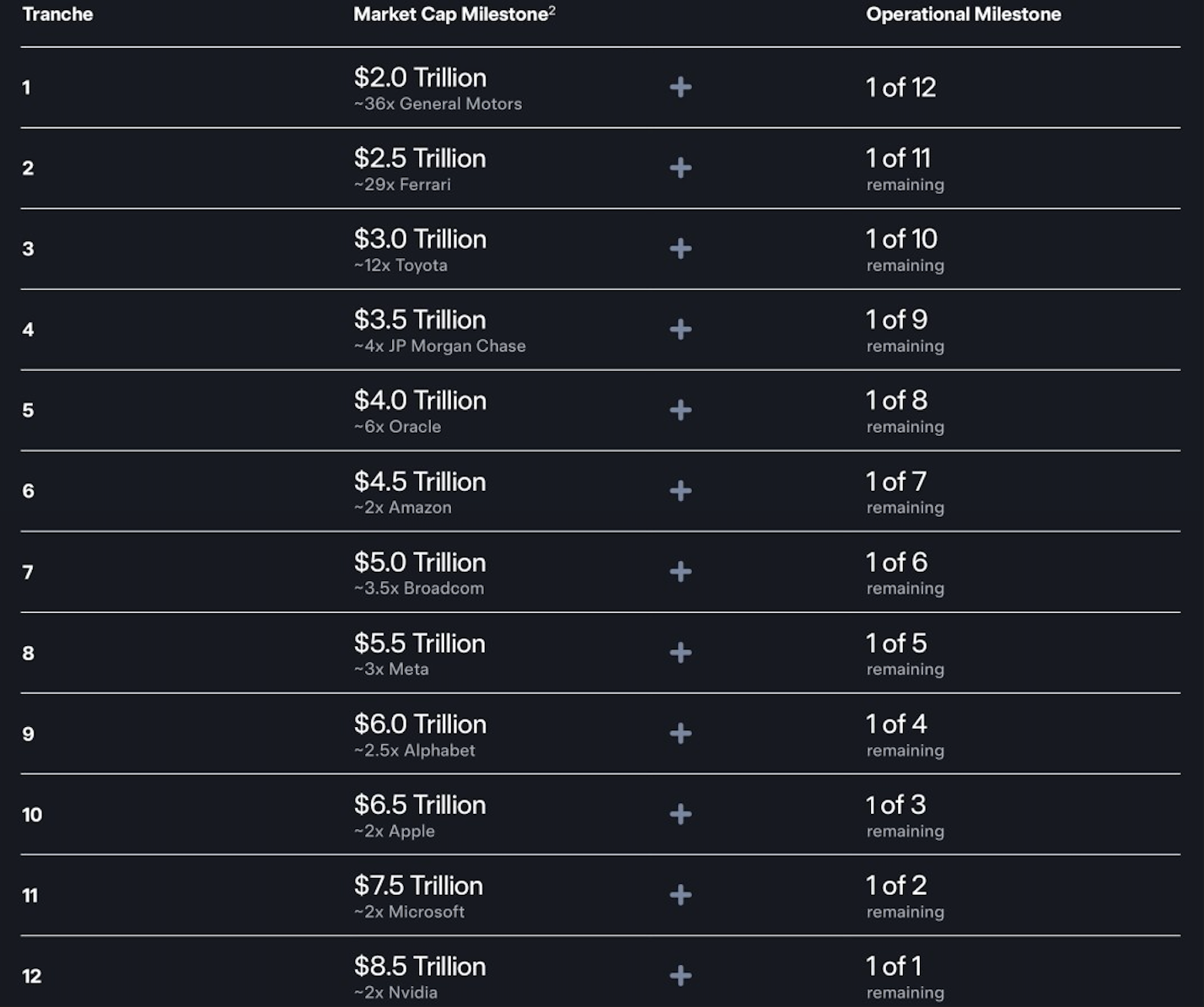
Task: Click the 1 of 12 operational milestone
Action: (900, 87)
